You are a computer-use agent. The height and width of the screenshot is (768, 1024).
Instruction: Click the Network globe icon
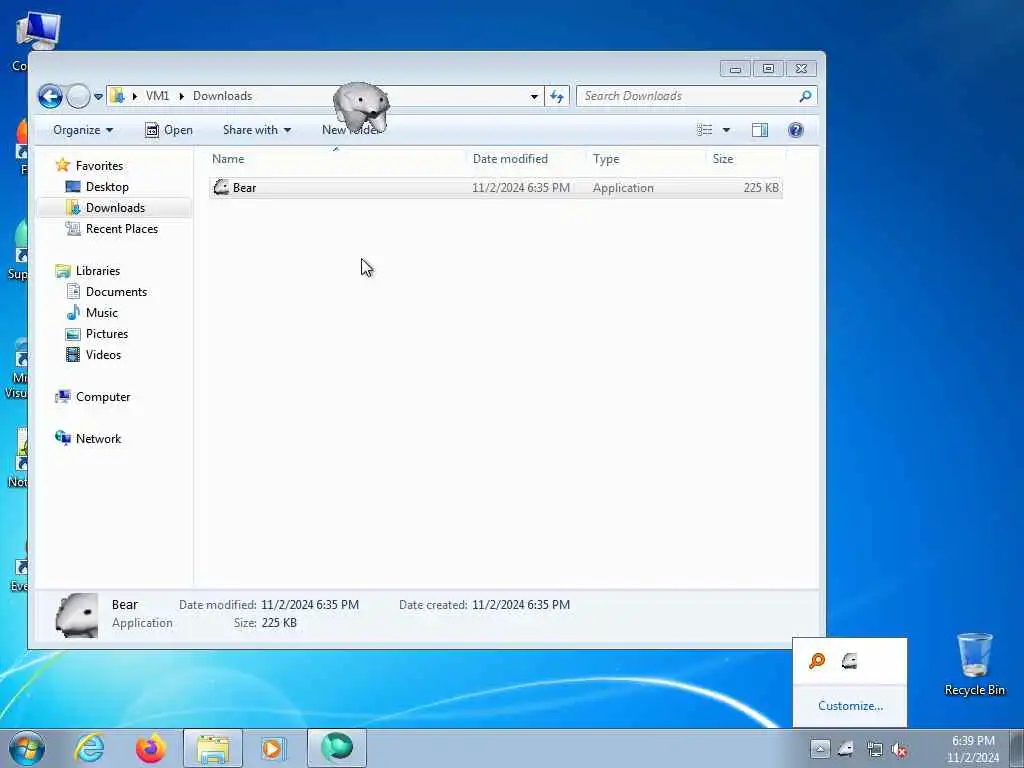[63, 438]
